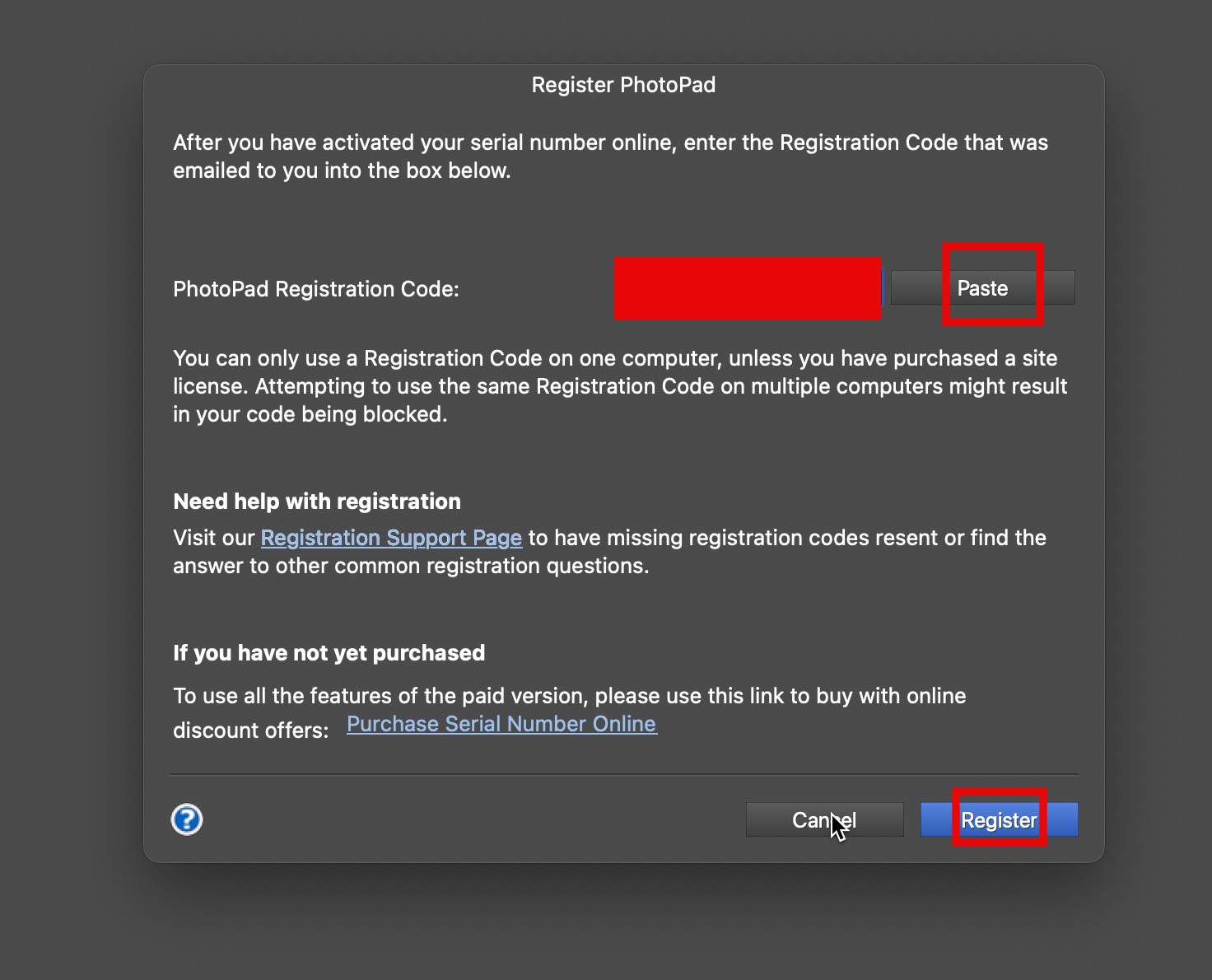Click the horizontal divider above the Cancel button
The height and width of the screenshot is (980, 1212).
click(x=623, y=774)
